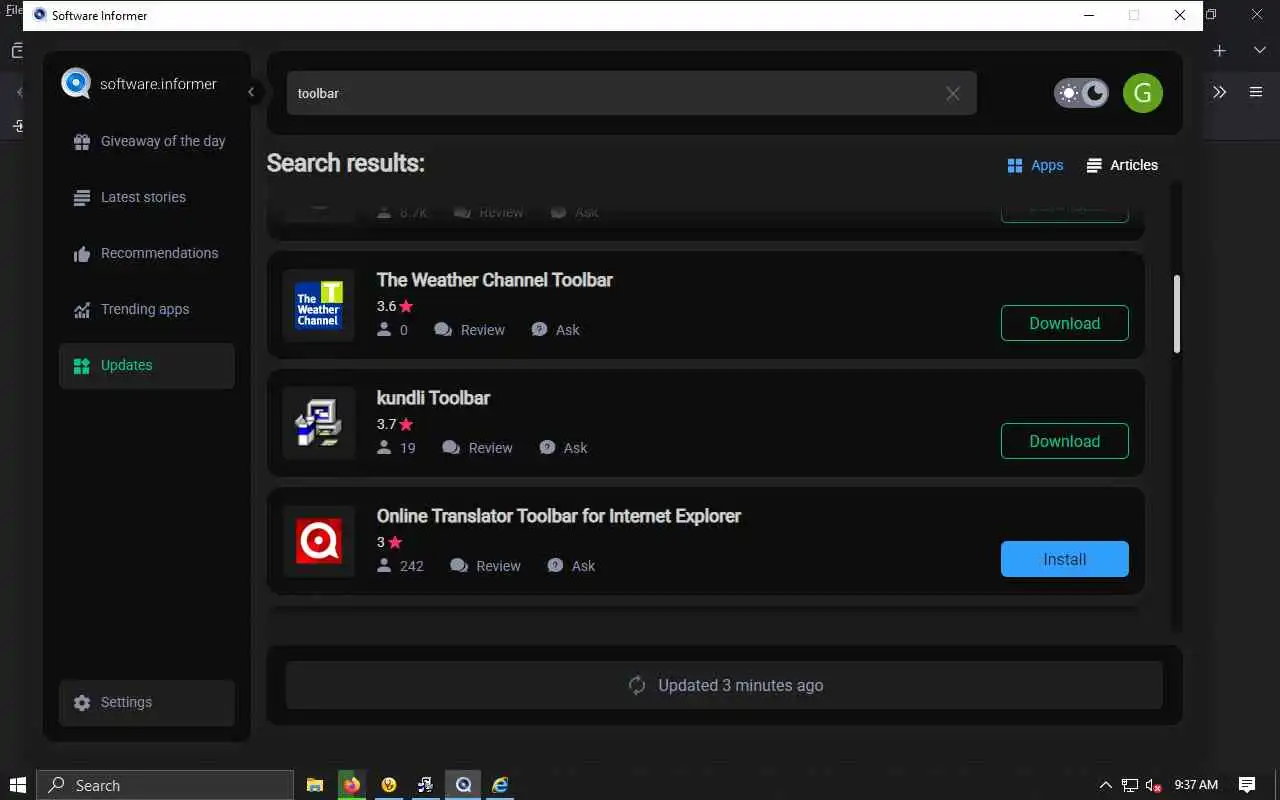Open the Windows Start menu
This screenshot has height=800, width=1280.
(x=17, y=785)
